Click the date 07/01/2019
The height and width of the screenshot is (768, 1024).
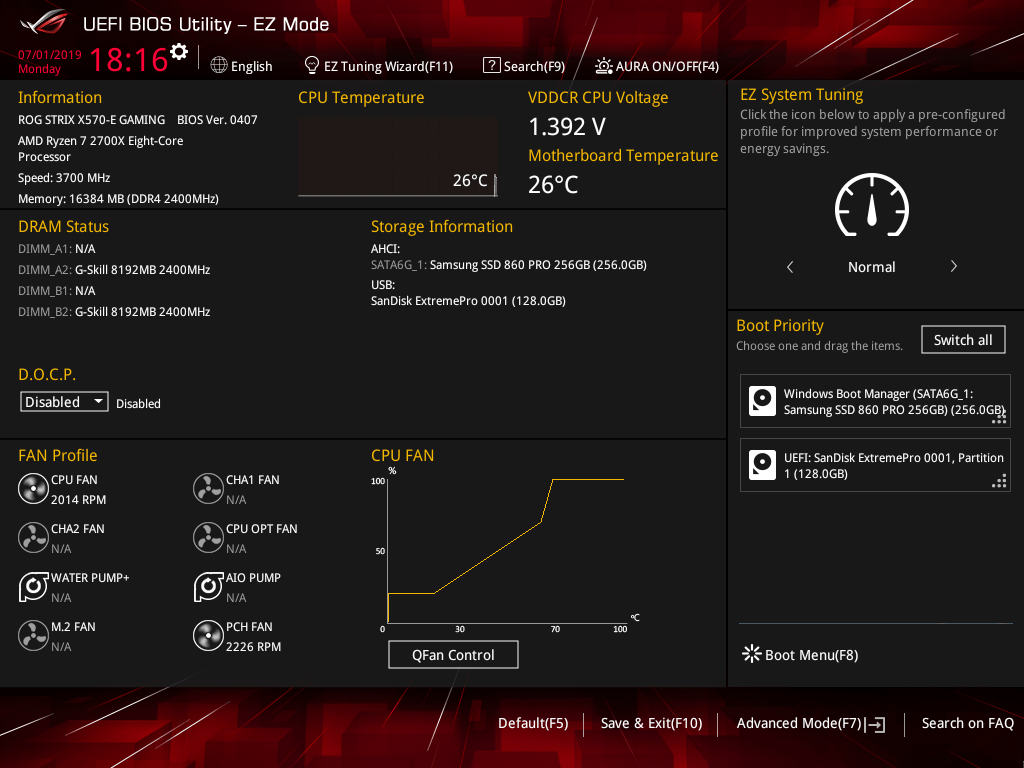coord(50,55)
